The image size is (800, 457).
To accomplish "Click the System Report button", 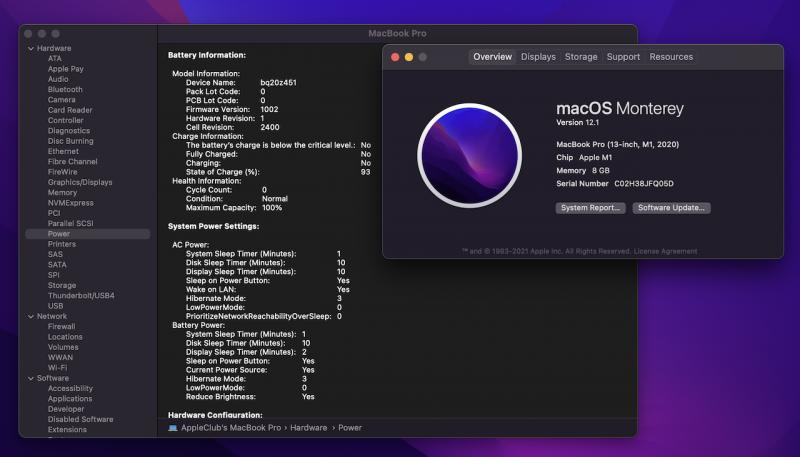I will point(591,208).
